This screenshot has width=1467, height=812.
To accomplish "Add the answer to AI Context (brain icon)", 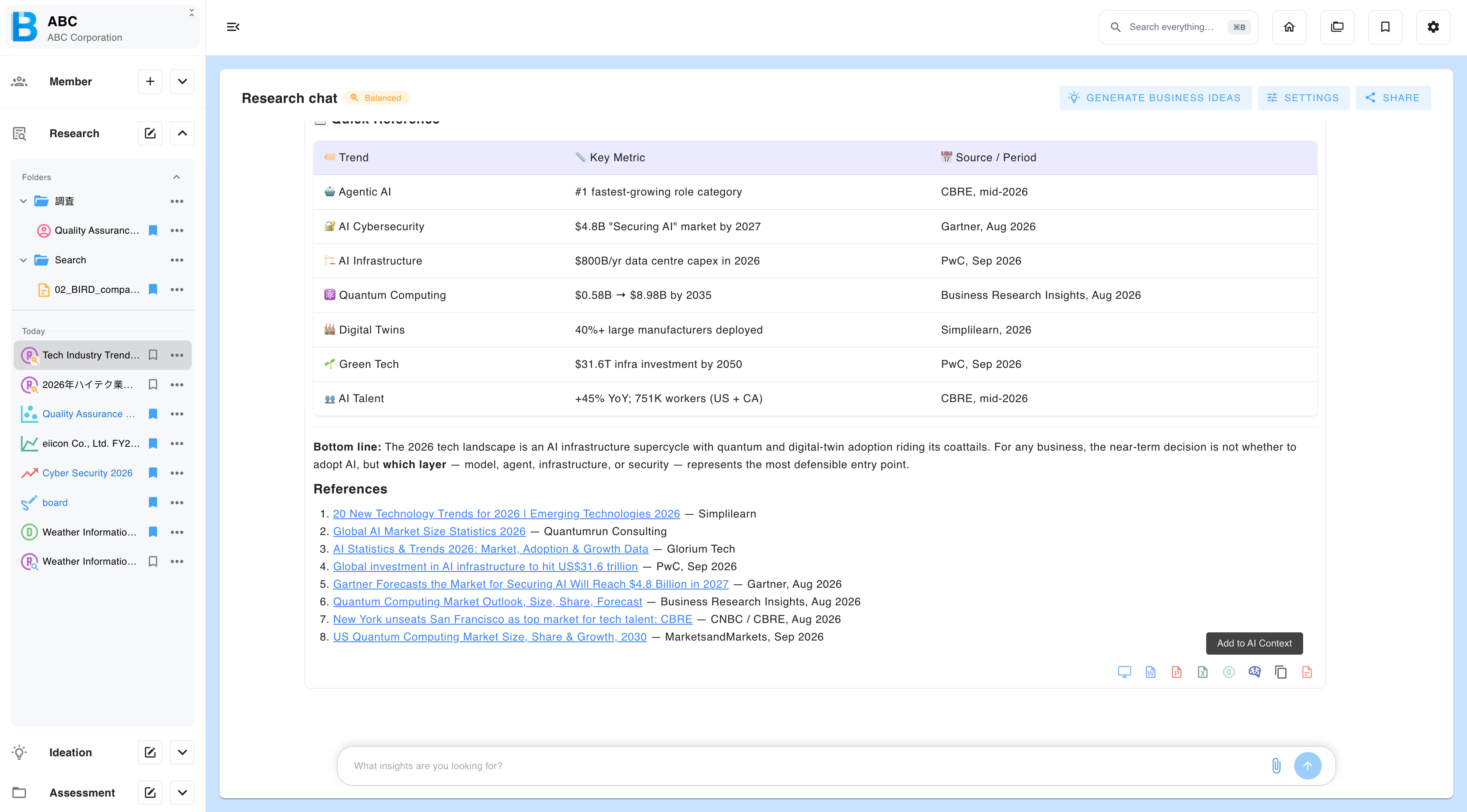I will pyautogui.click(x=1255, y=672).
